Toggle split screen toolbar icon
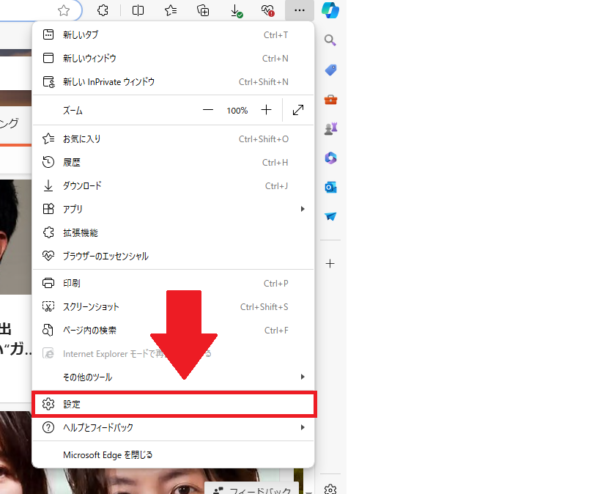Image resolution: width=600 pixels, height=494 pixels. tap(138, 10)
